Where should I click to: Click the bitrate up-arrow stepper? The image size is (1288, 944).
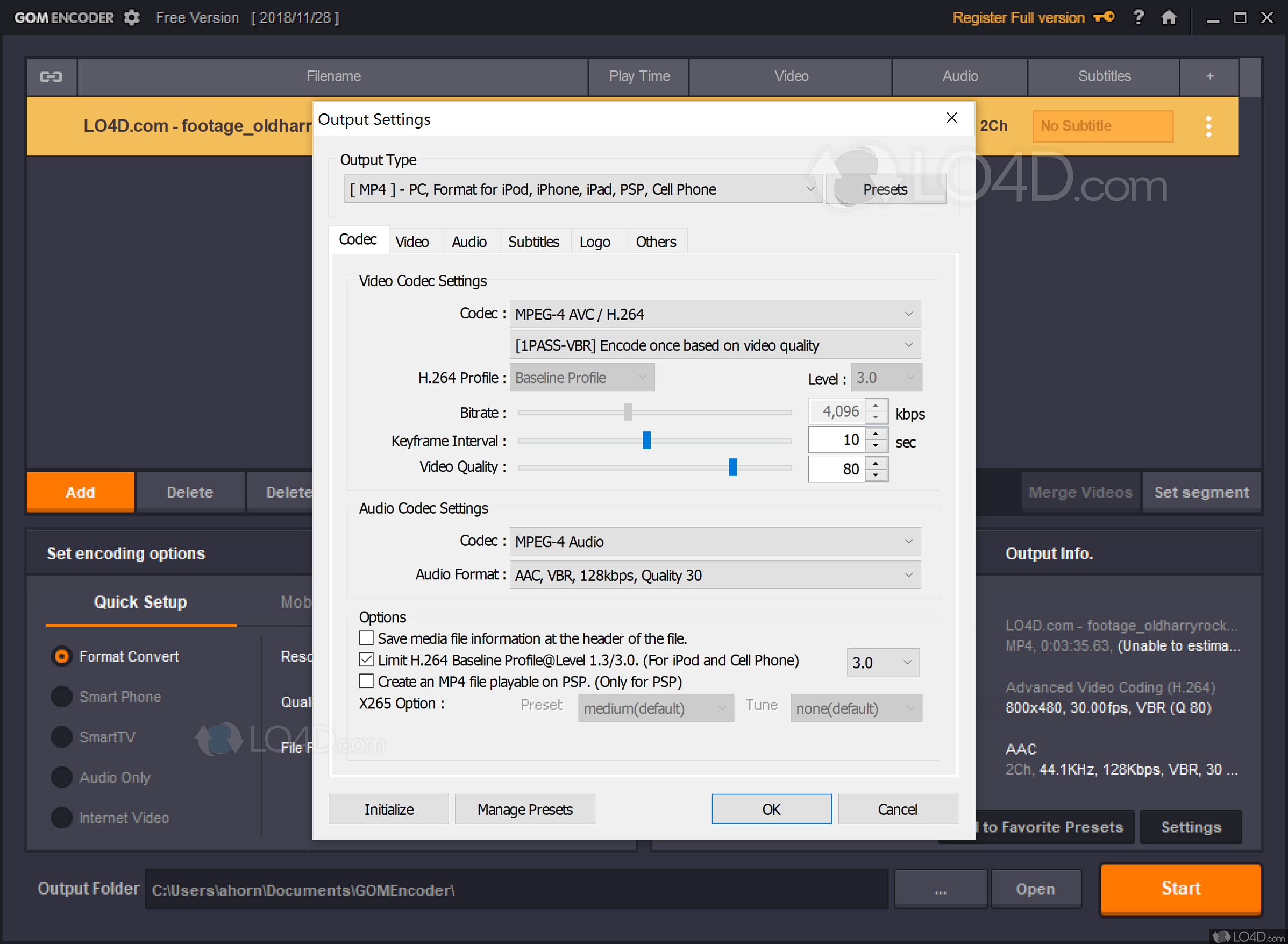coord(876,405)
